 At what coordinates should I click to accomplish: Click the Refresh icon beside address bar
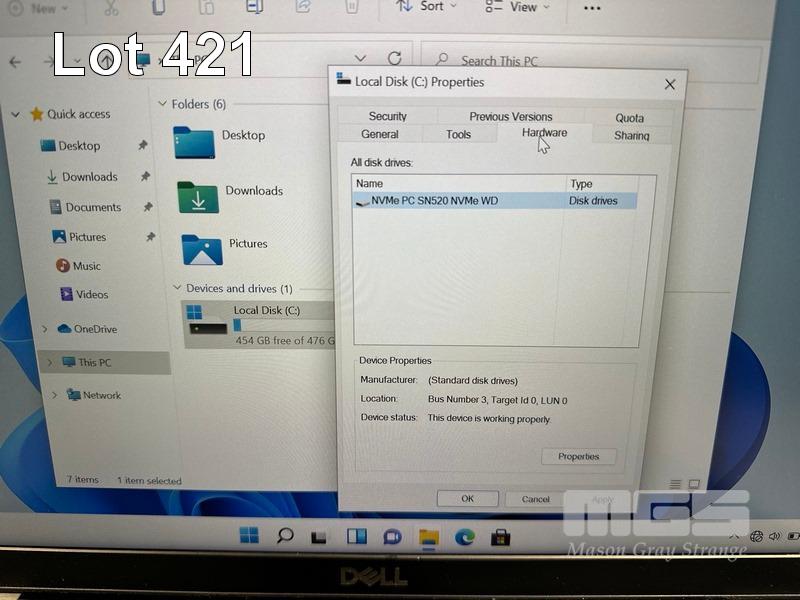(x=394, y=59)
